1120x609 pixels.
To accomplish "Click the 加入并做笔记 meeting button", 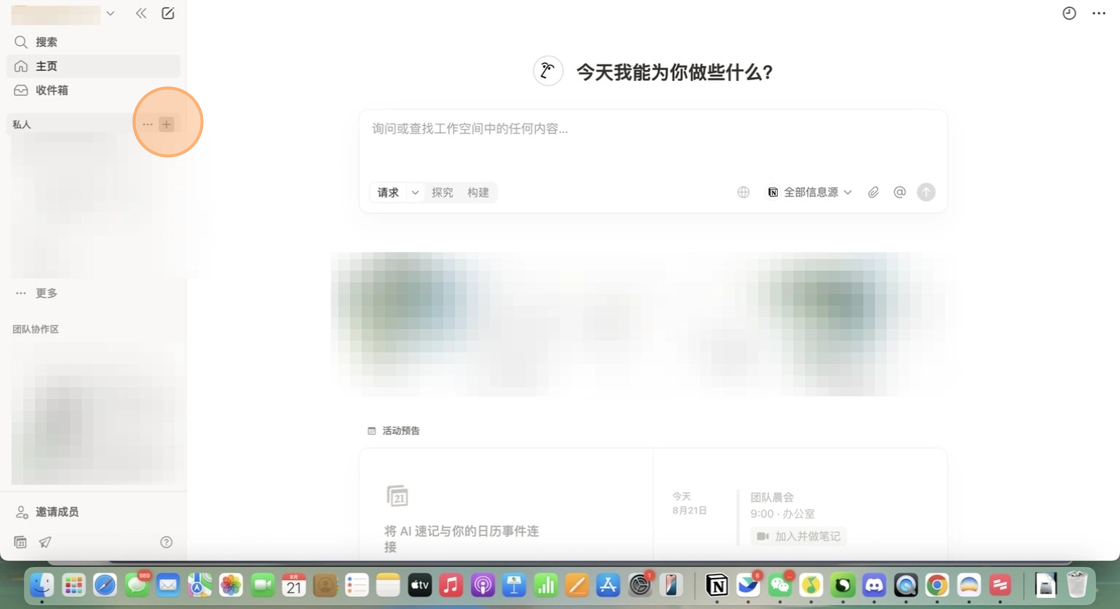I will 798,536.
